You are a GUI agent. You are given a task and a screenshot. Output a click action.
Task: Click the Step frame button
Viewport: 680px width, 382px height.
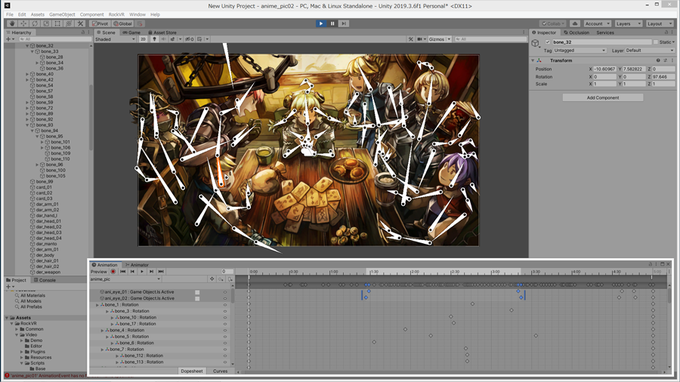point(343,23)
